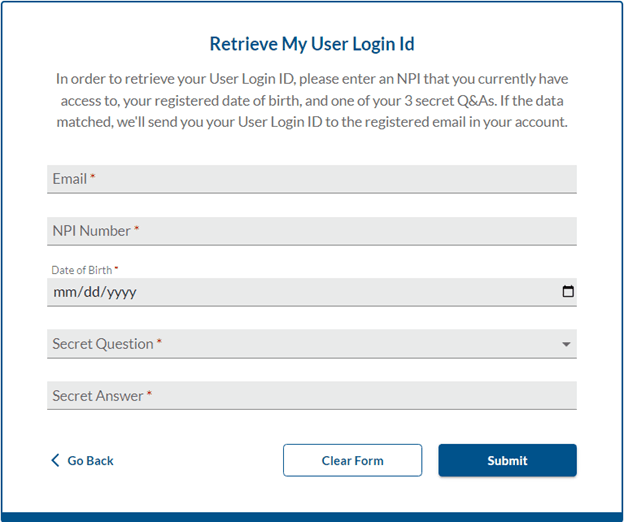Submit the retrieve login ID form

(x=507, y=460)
